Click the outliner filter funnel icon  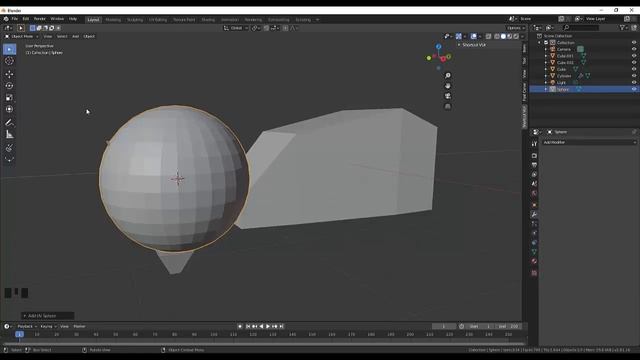coord(622,28)
